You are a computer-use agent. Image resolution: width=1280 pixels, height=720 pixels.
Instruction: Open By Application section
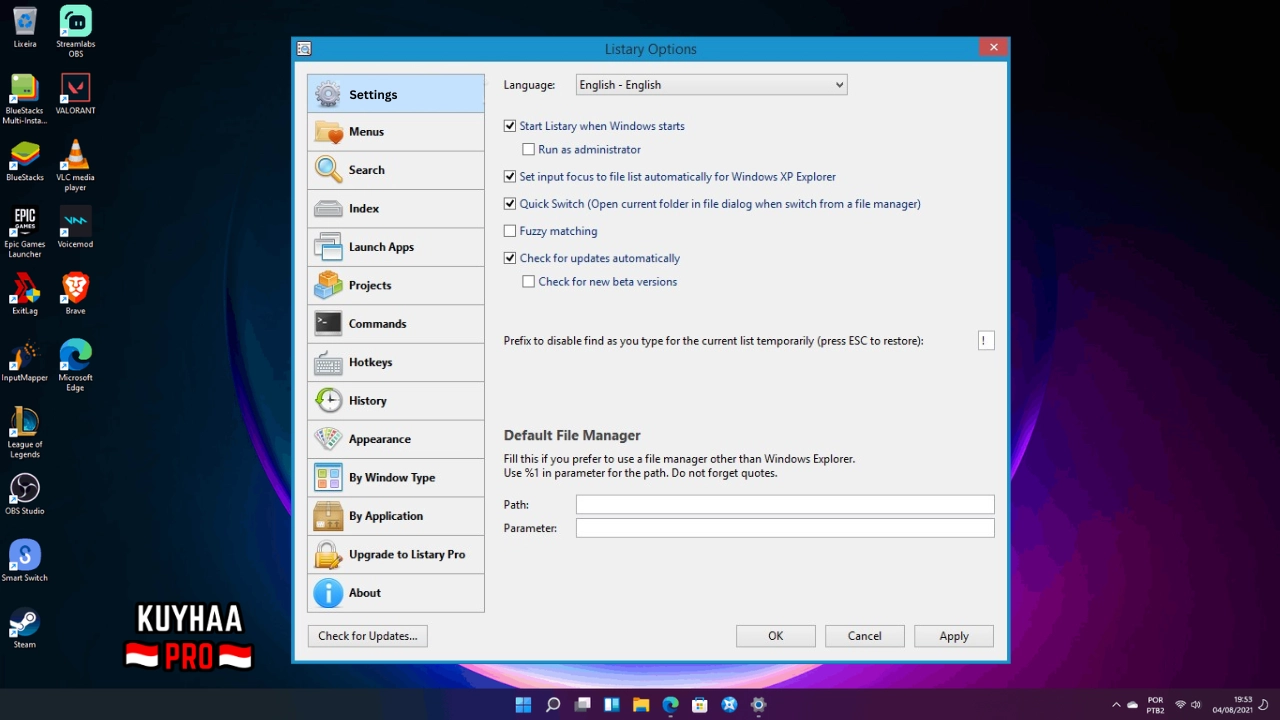(x=396, y=516)
